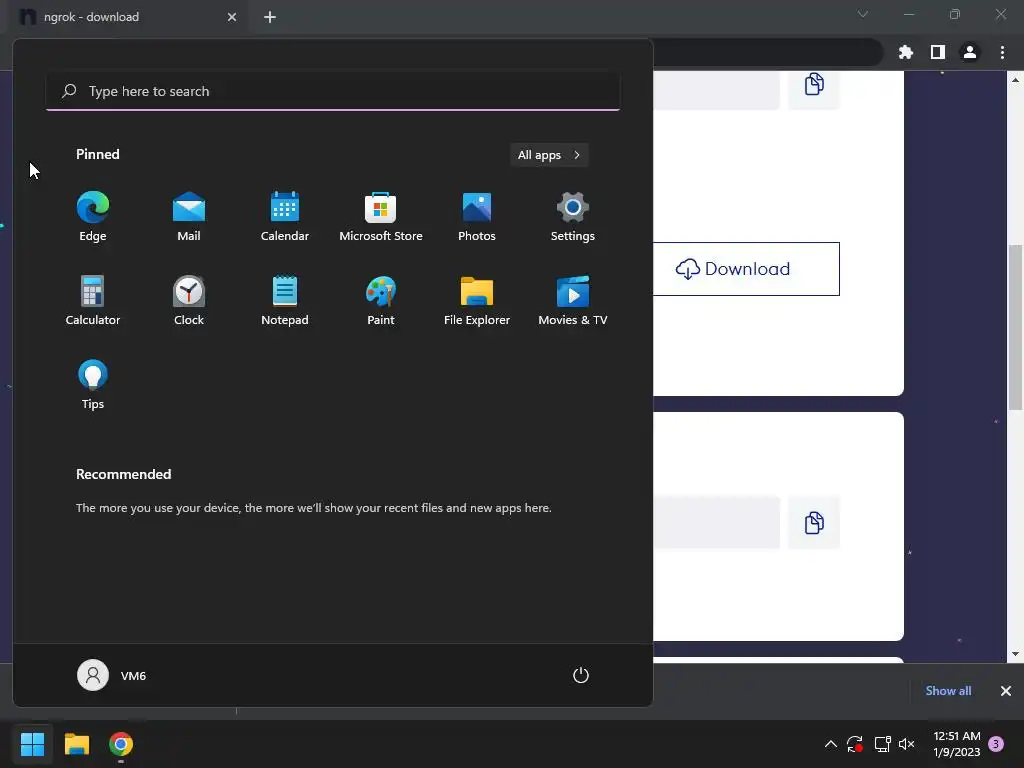Close the Chrome downloads bar
Screen dimensions: 1024x768
tap(1006, 691)
